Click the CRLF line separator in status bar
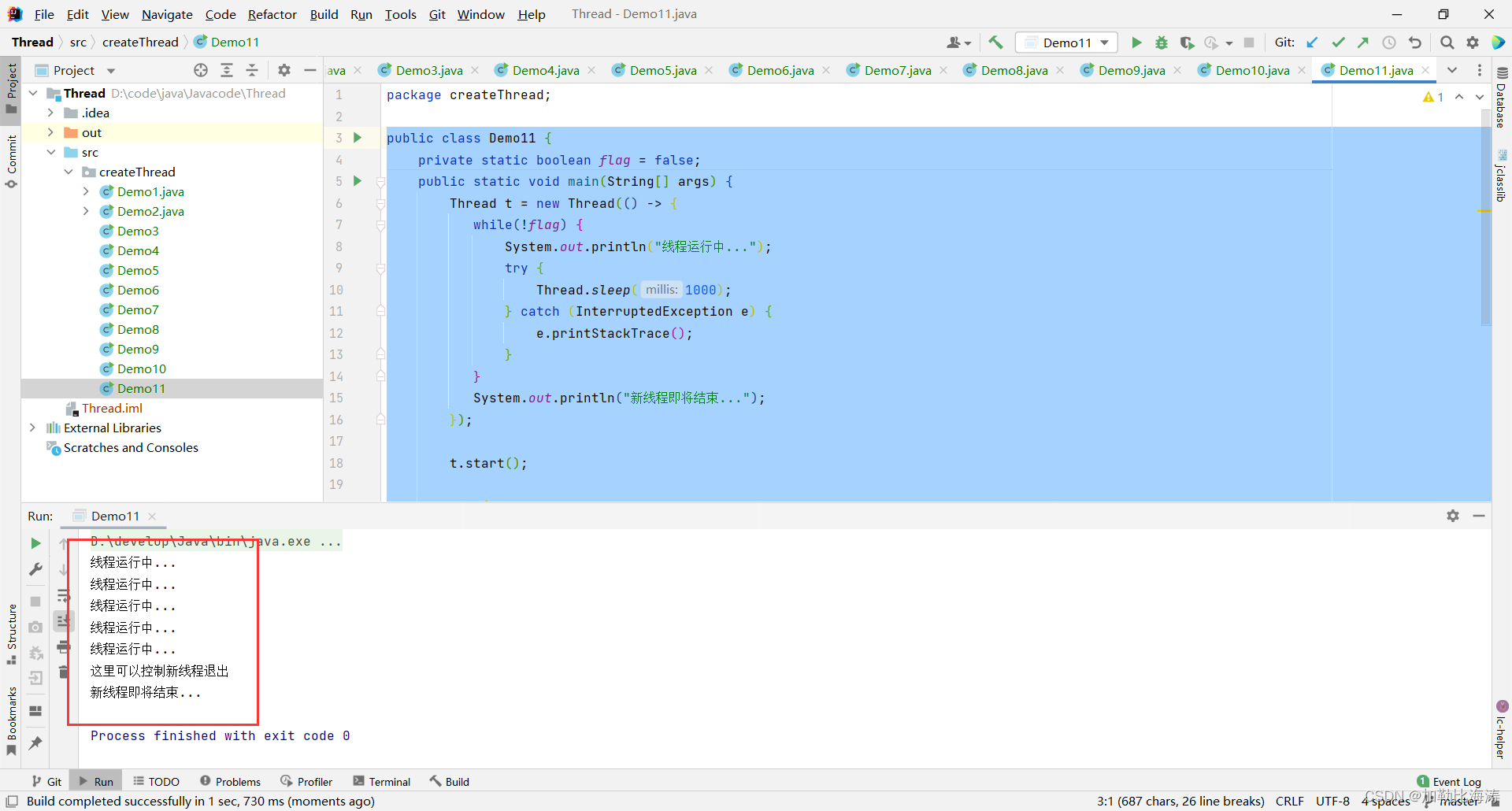1512x811 pixels. pos(1289,801)
